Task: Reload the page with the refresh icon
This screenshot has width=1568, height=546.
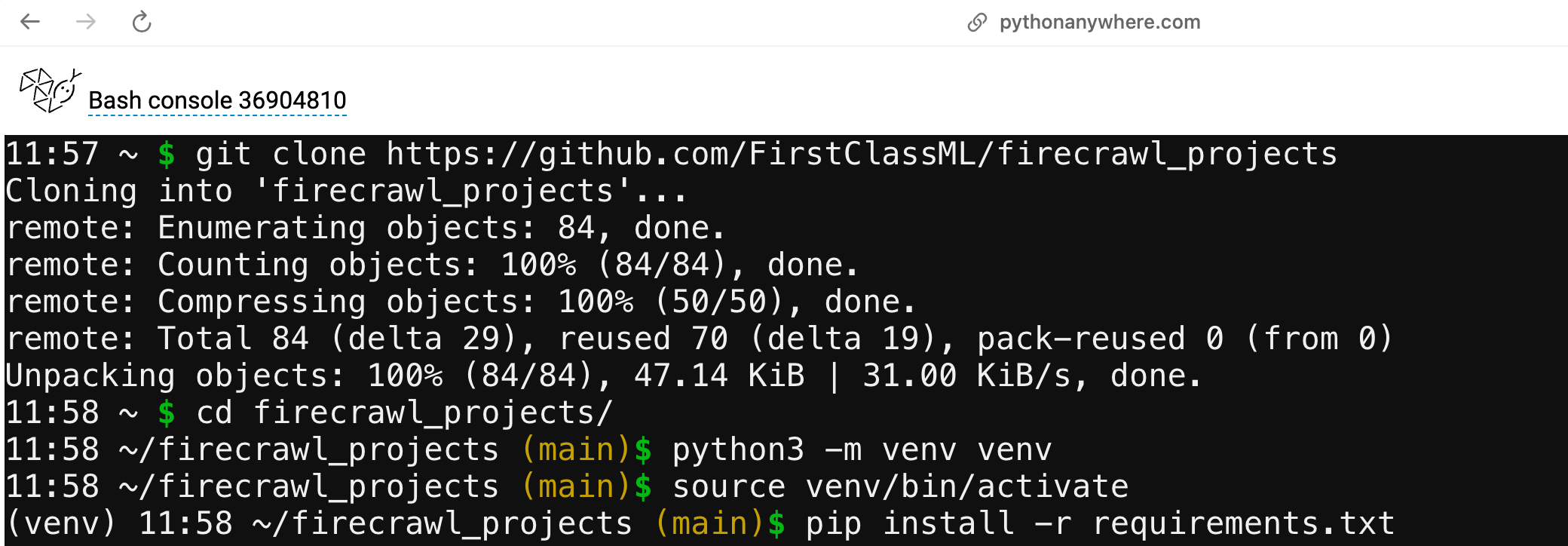Action: (142, 22)
